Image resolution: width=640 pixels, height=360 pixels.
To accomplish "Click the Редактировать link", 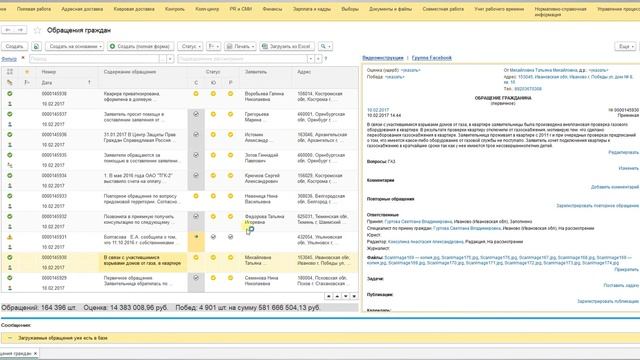I will [x=623, y=152].
